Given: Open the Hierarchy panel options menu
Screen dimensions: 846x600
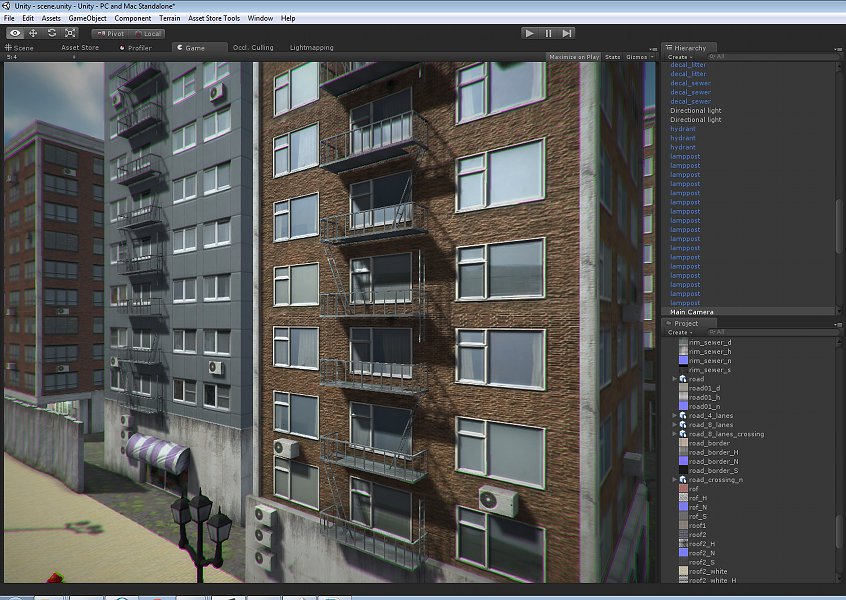Looking at the screenshot, I should click(838, 49).
